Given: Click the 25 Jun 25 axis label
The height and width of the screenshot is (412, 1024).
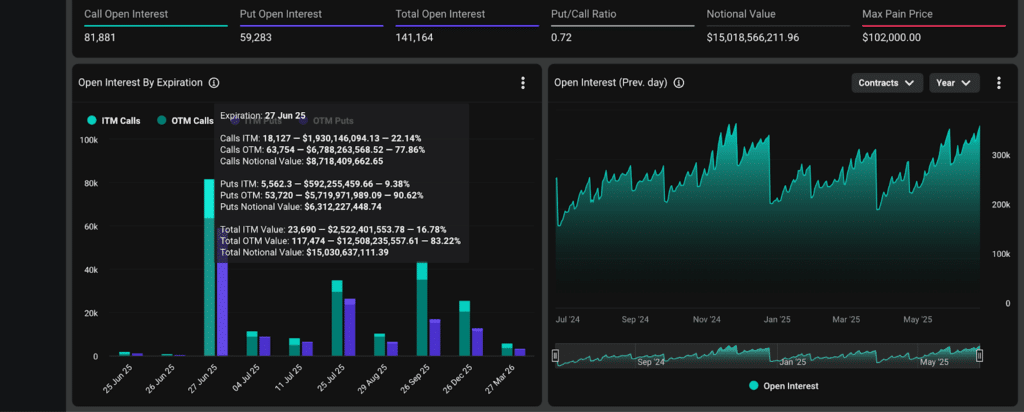Looking at the screenshot, I should 117,377.
